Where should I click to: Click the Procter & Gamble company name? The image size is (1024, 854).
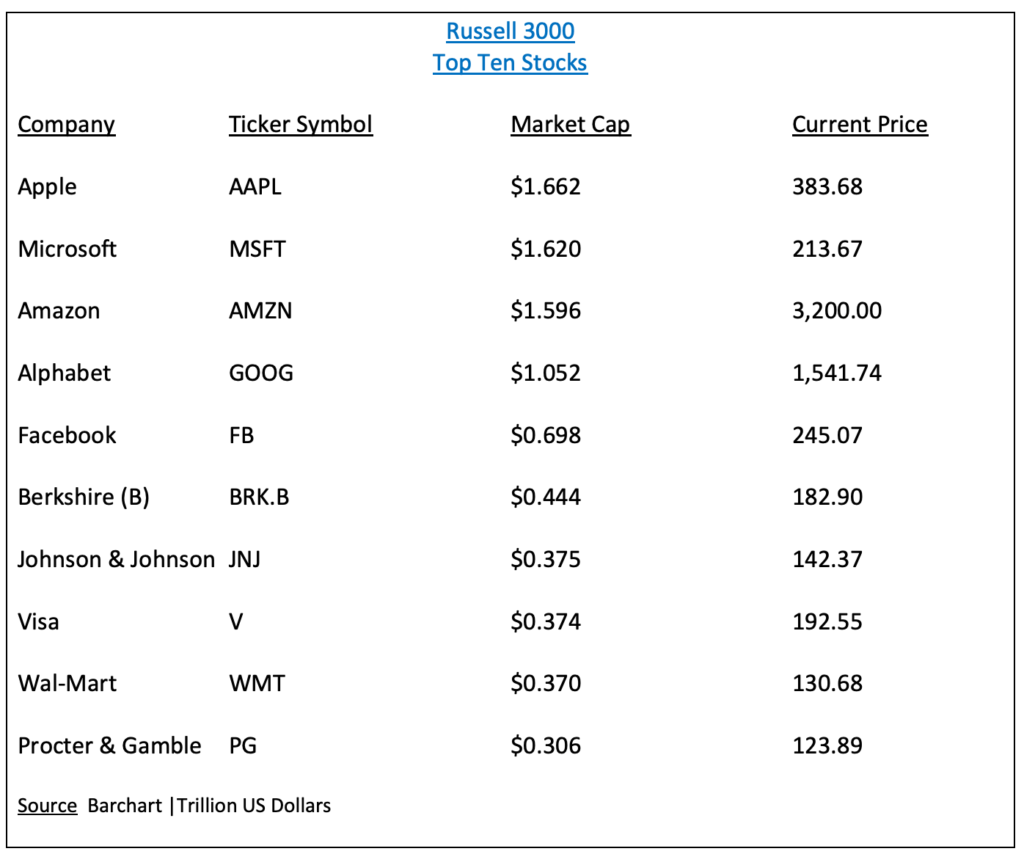click(x=110, y=746)
